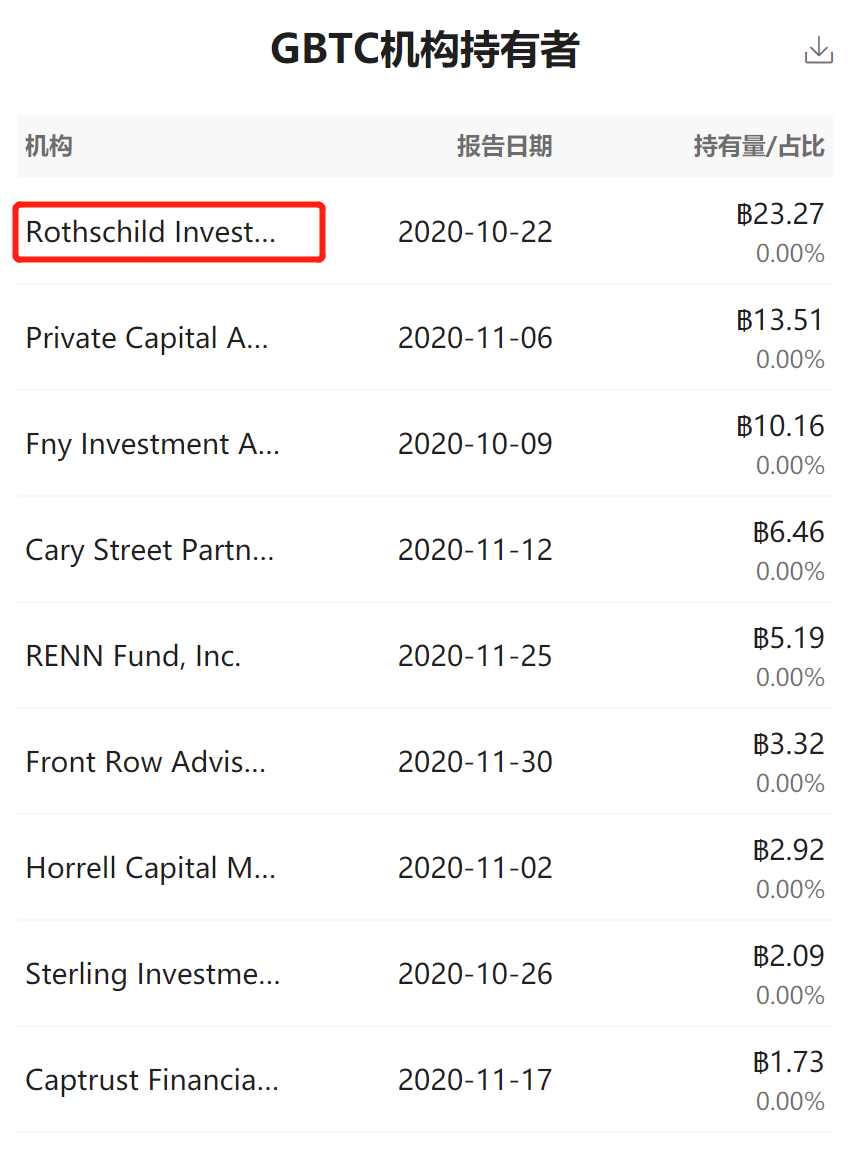Click the 2020-10-26 report date
The image size is (860, 1155).
(475, 975)
